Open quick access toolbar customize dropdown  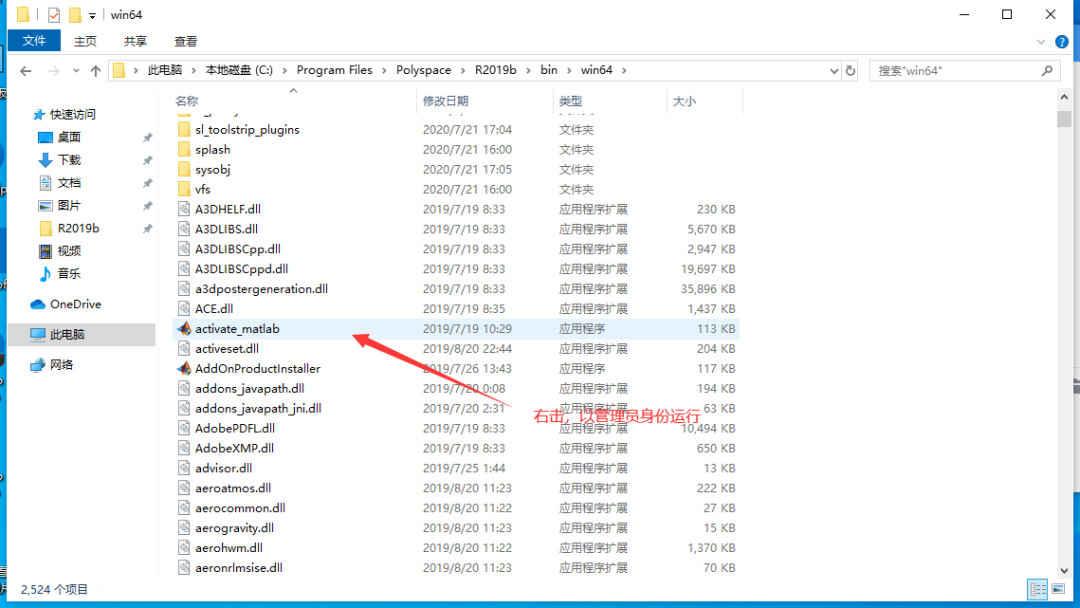92,15
